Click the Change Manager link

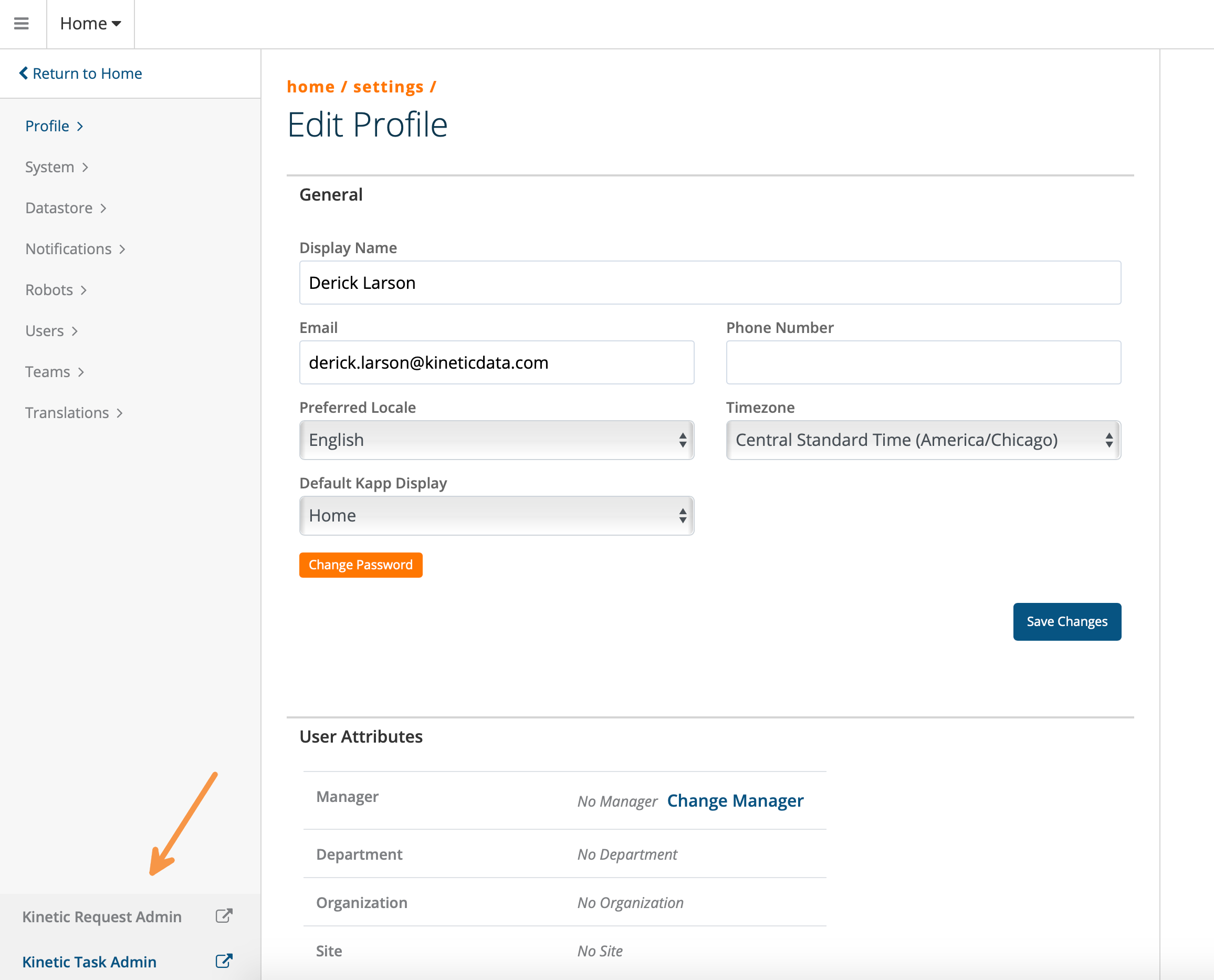(735, 800)
